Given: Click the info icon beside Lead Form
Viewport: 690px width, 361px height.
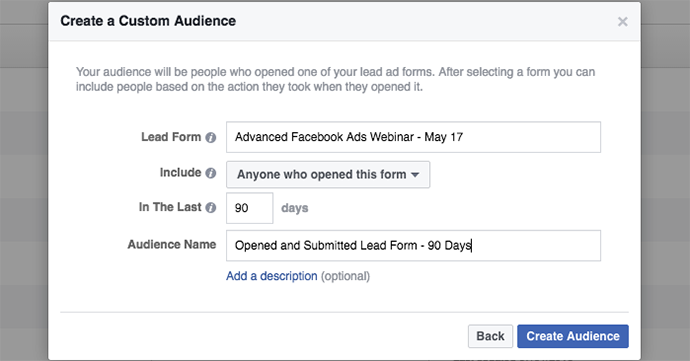Looking at the screenshot, I should 211,138.
